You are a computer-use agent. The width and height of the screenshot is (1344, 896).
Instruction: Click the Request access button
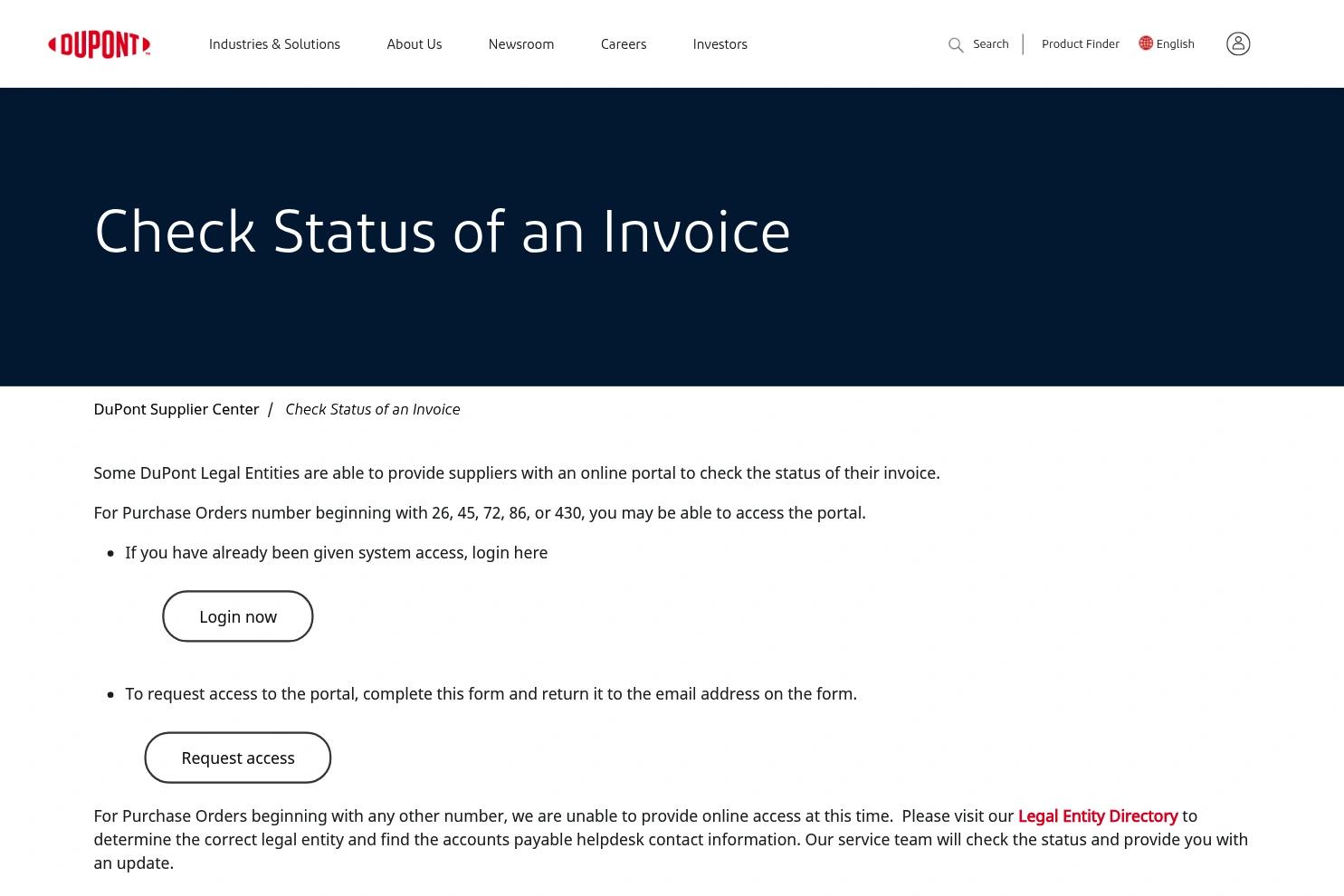tap(238, 758)
